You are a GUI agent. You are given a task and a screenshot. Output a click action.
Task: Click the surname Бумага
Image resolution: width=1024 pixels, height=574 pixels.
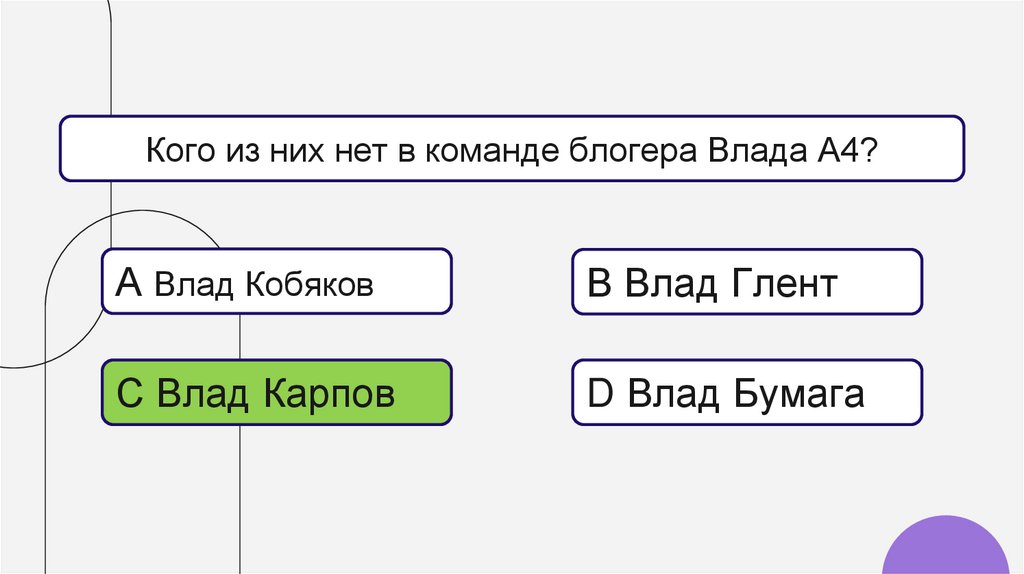pos(799,395)
